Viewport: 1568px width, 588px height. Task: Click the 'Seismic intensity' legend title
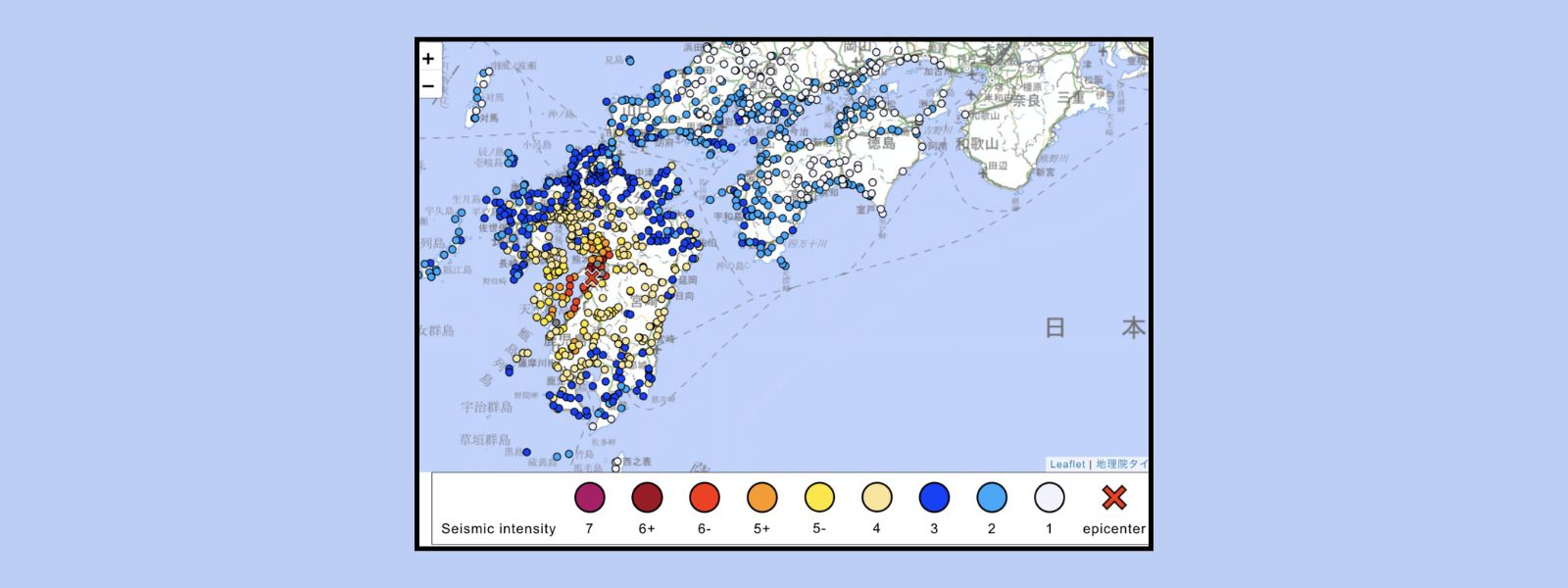coord(498,529)
